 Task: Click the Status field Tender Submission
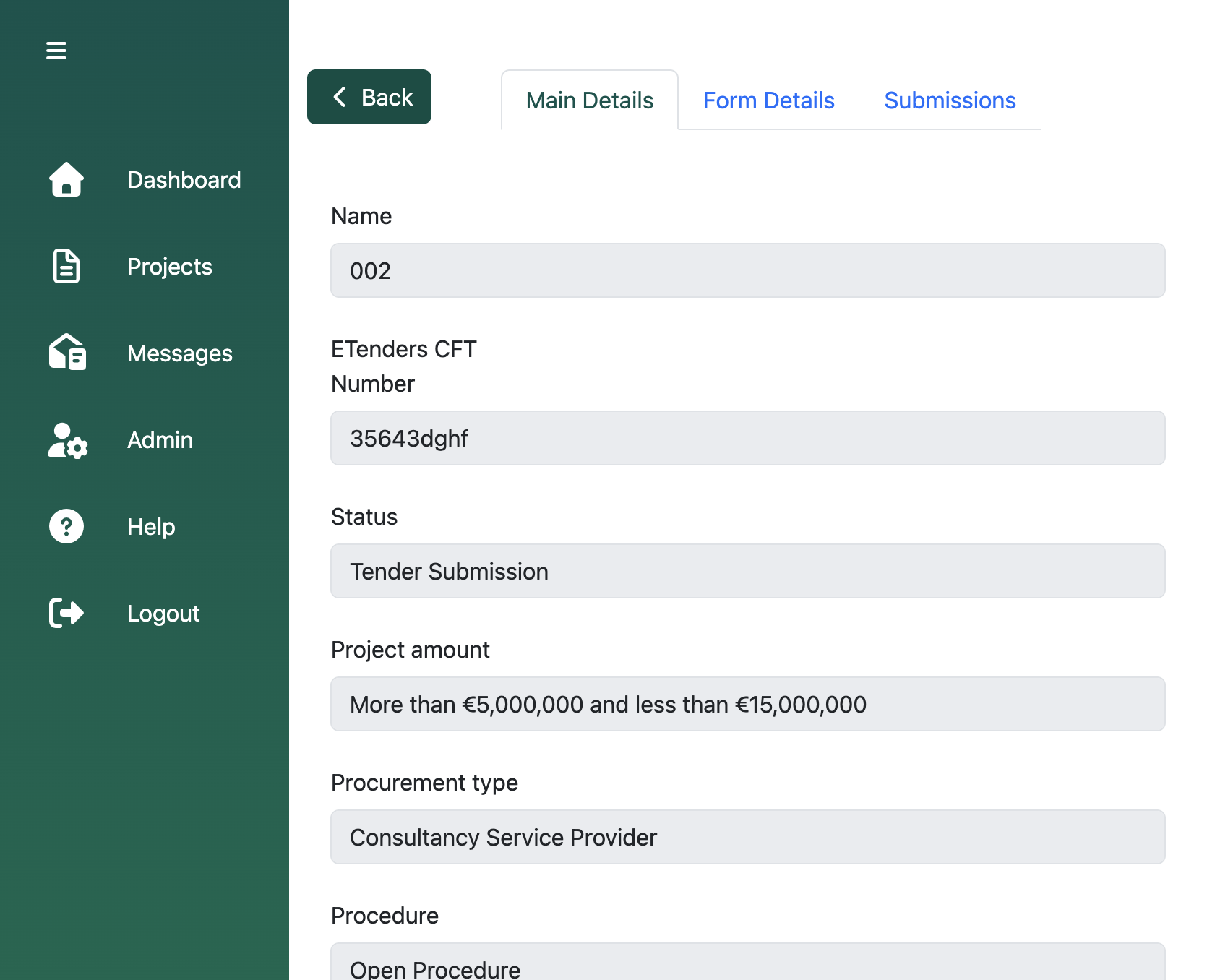(748, 571)
